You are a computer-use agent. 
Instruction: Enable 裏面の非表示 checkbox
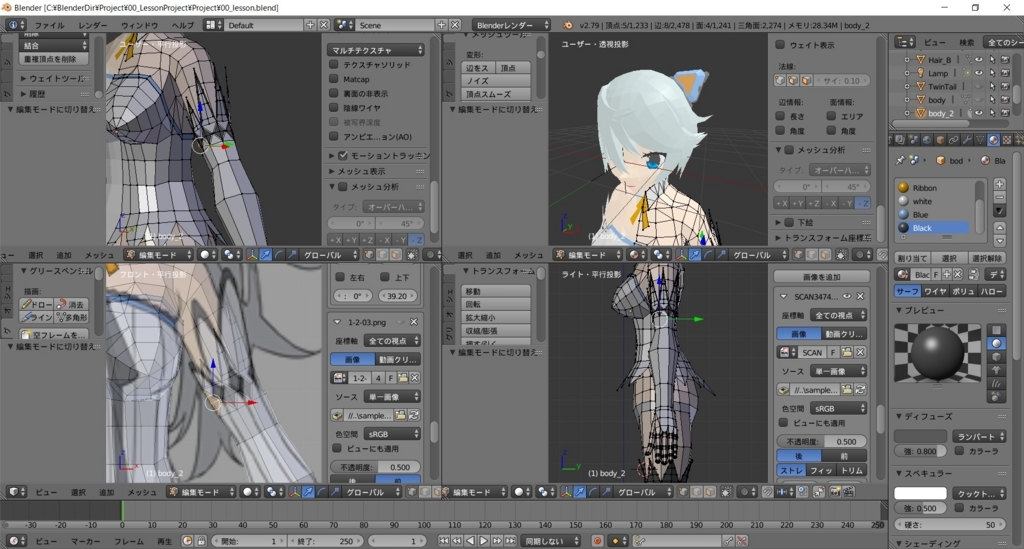tap(334, 93)
